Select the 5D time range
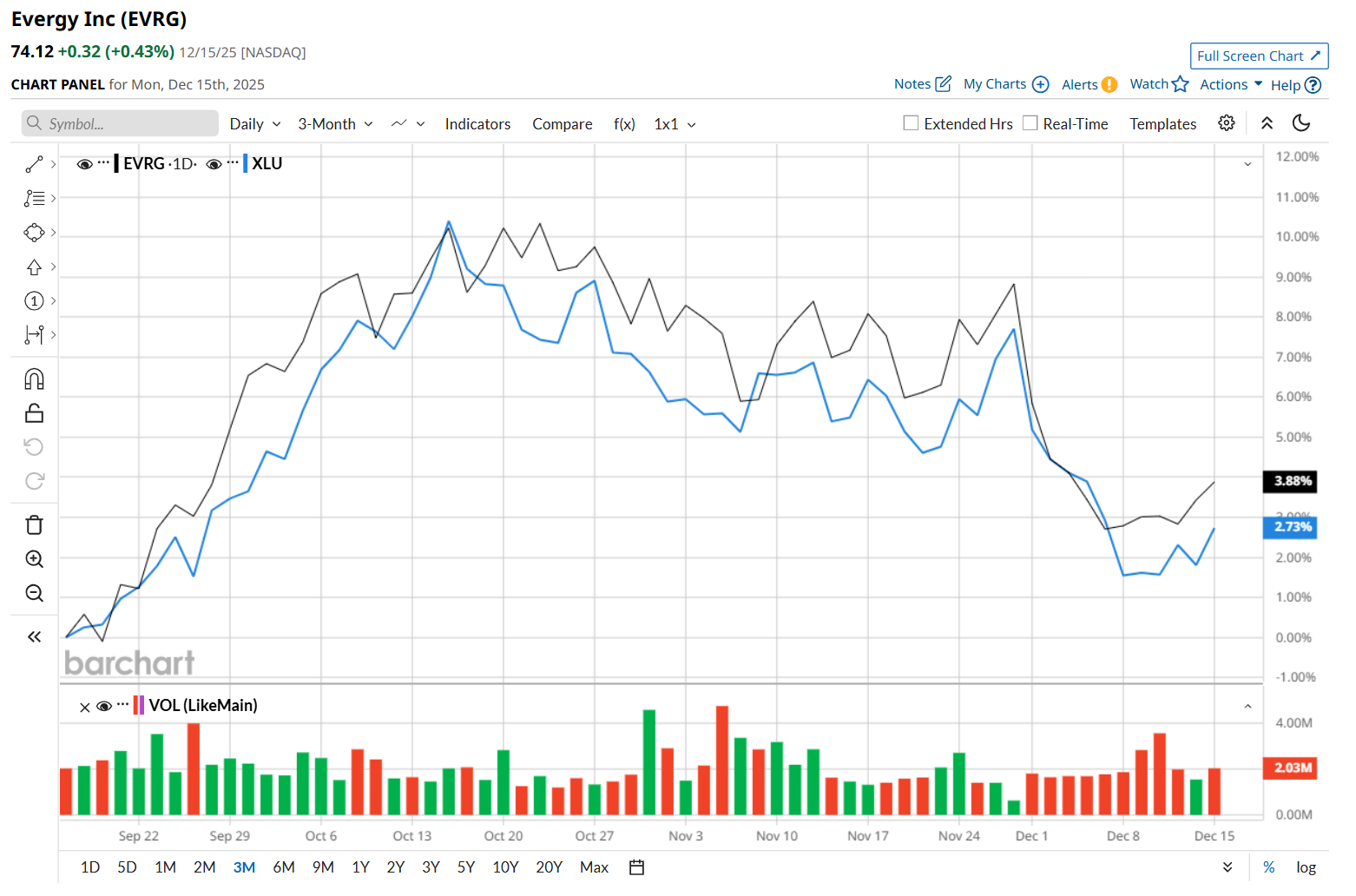 (127, 867)
